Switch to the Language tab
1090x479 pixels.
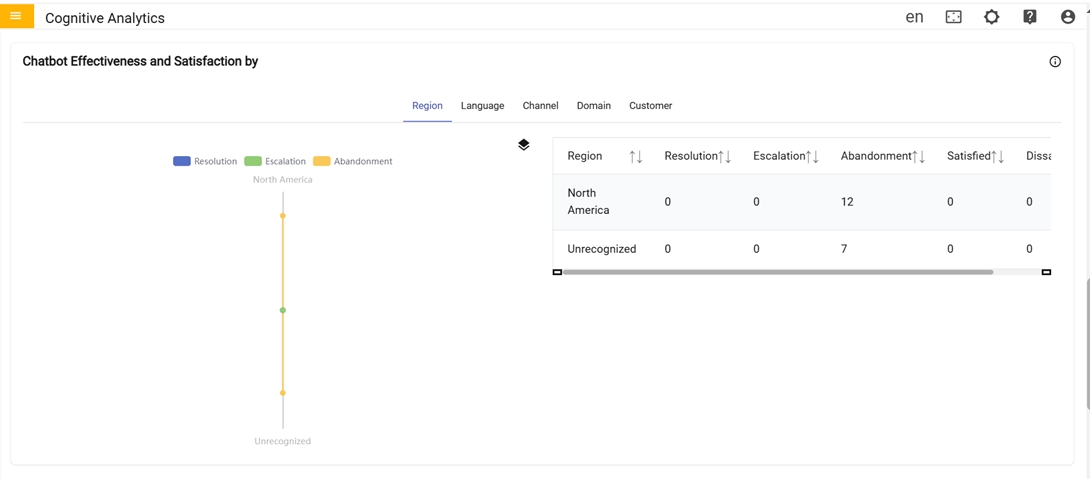(482, 106)
